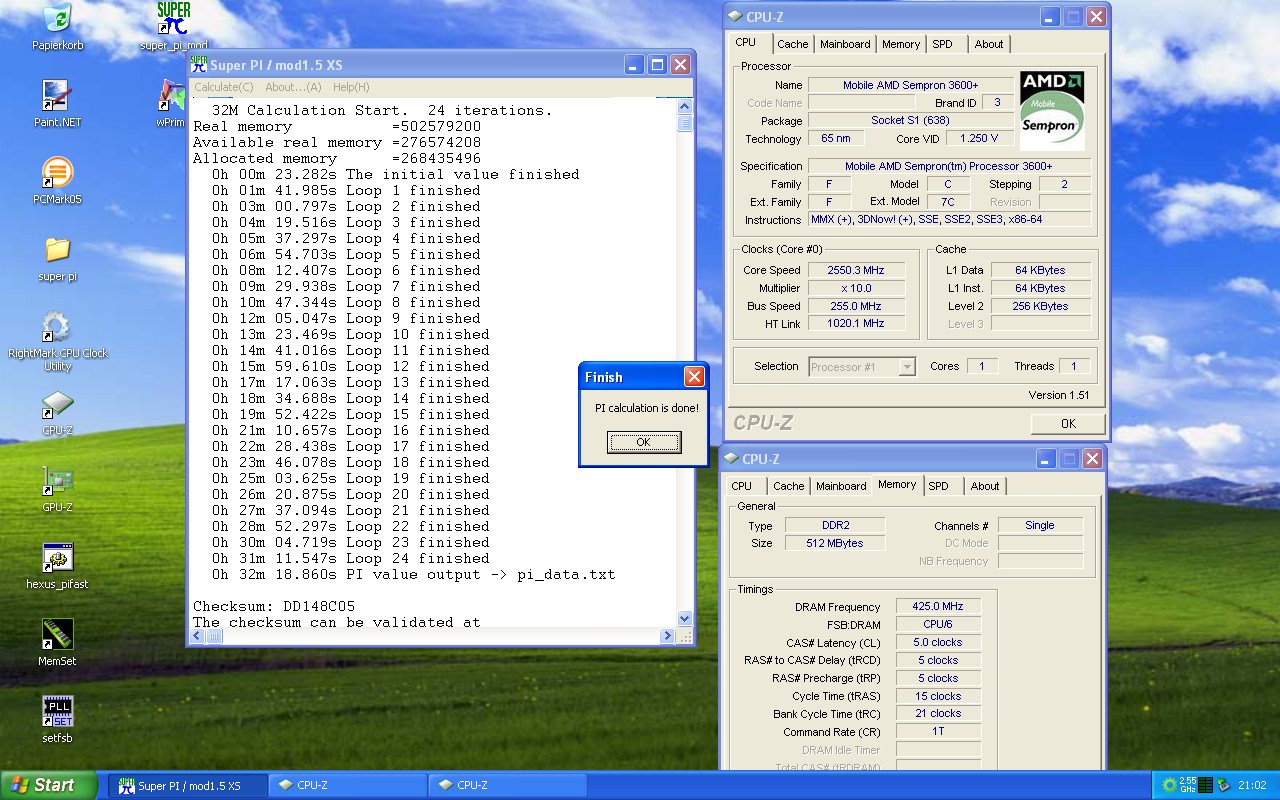Open the Windows Start menu
Image resolution: width=1280 pixels, height=800 pixels.
pos(49,785)
